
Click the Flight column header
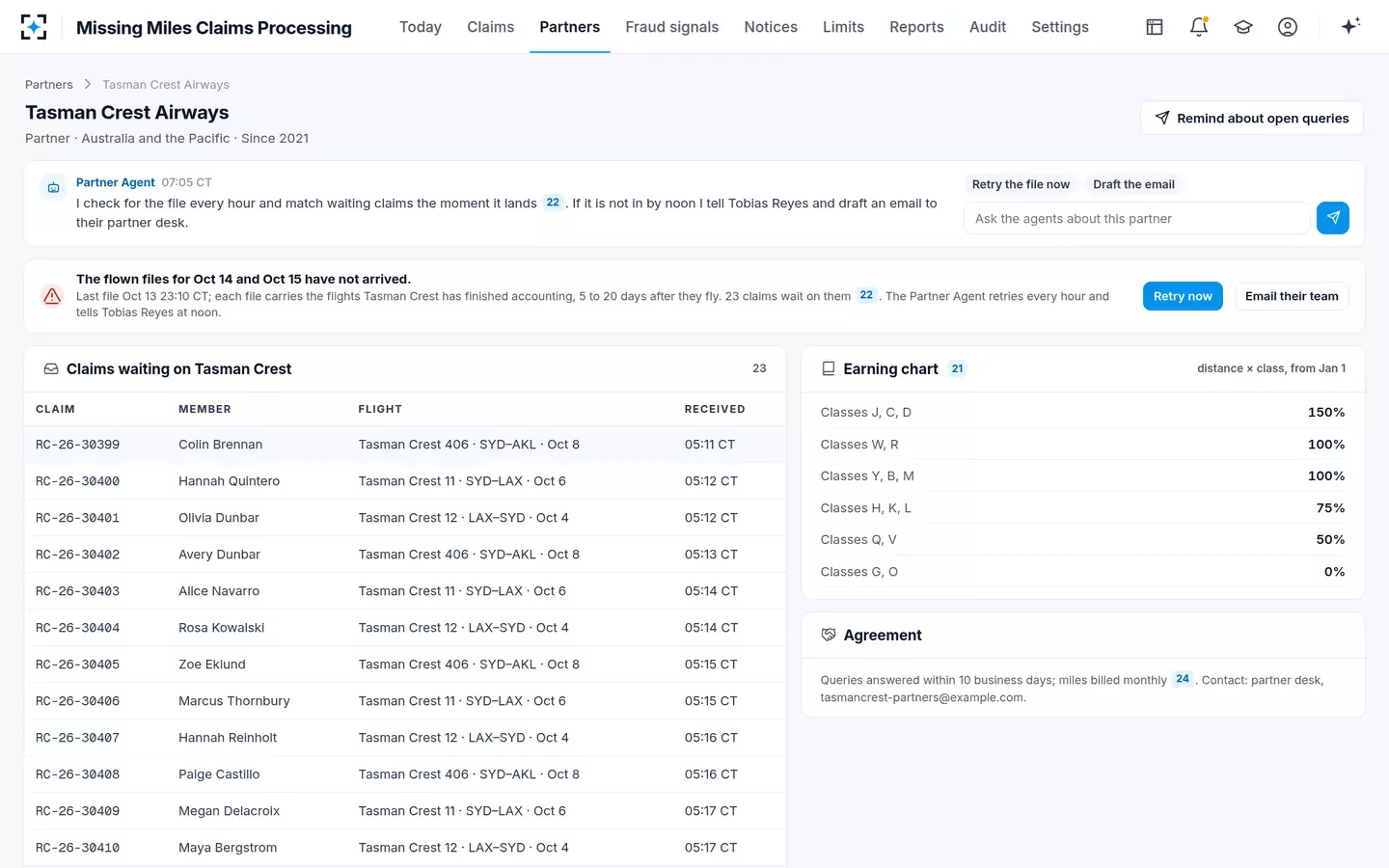(x=380, y=409)
